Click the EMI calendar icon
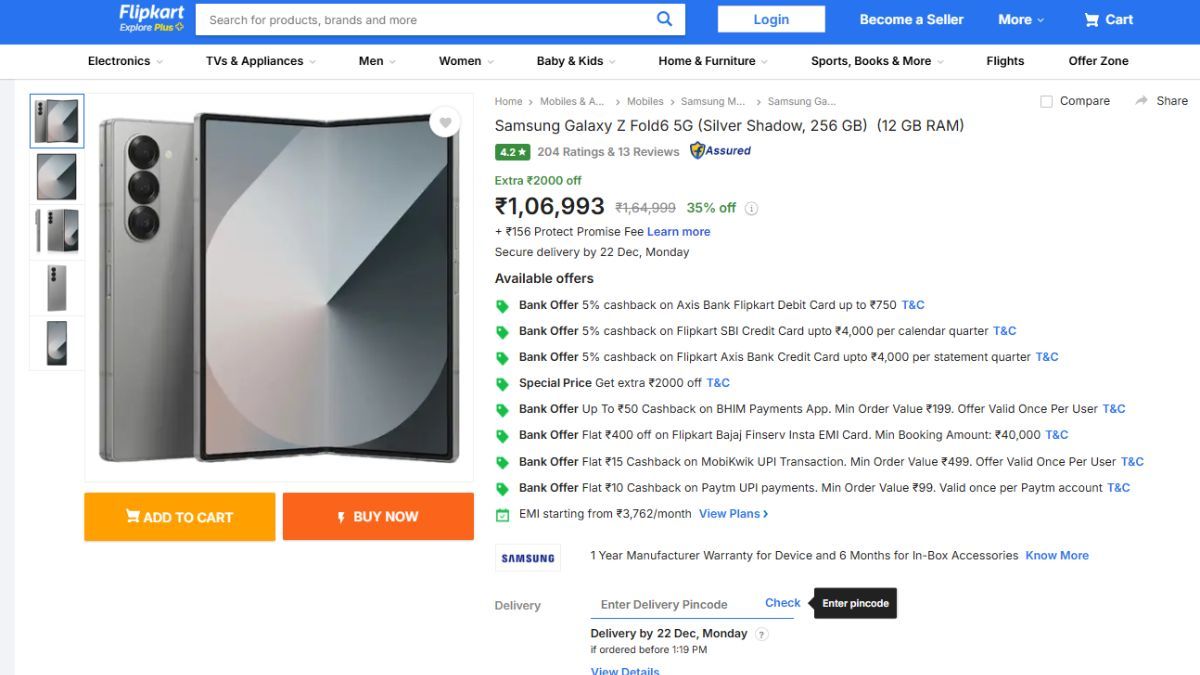 [502, 514]
